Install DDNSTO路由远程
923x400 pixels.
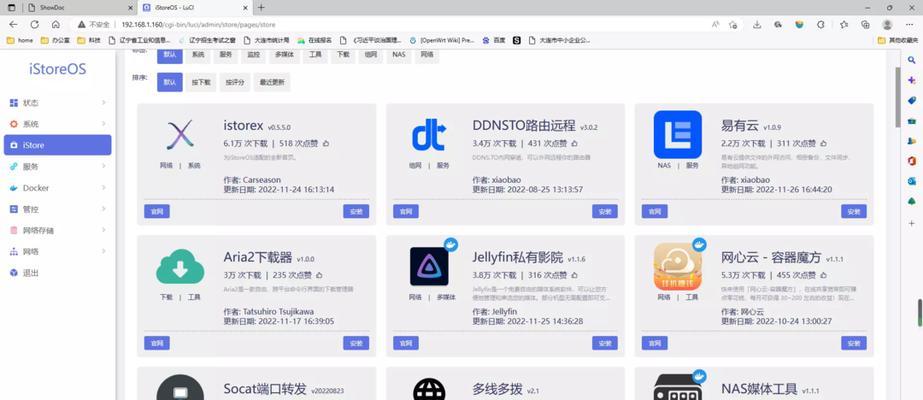605,211
